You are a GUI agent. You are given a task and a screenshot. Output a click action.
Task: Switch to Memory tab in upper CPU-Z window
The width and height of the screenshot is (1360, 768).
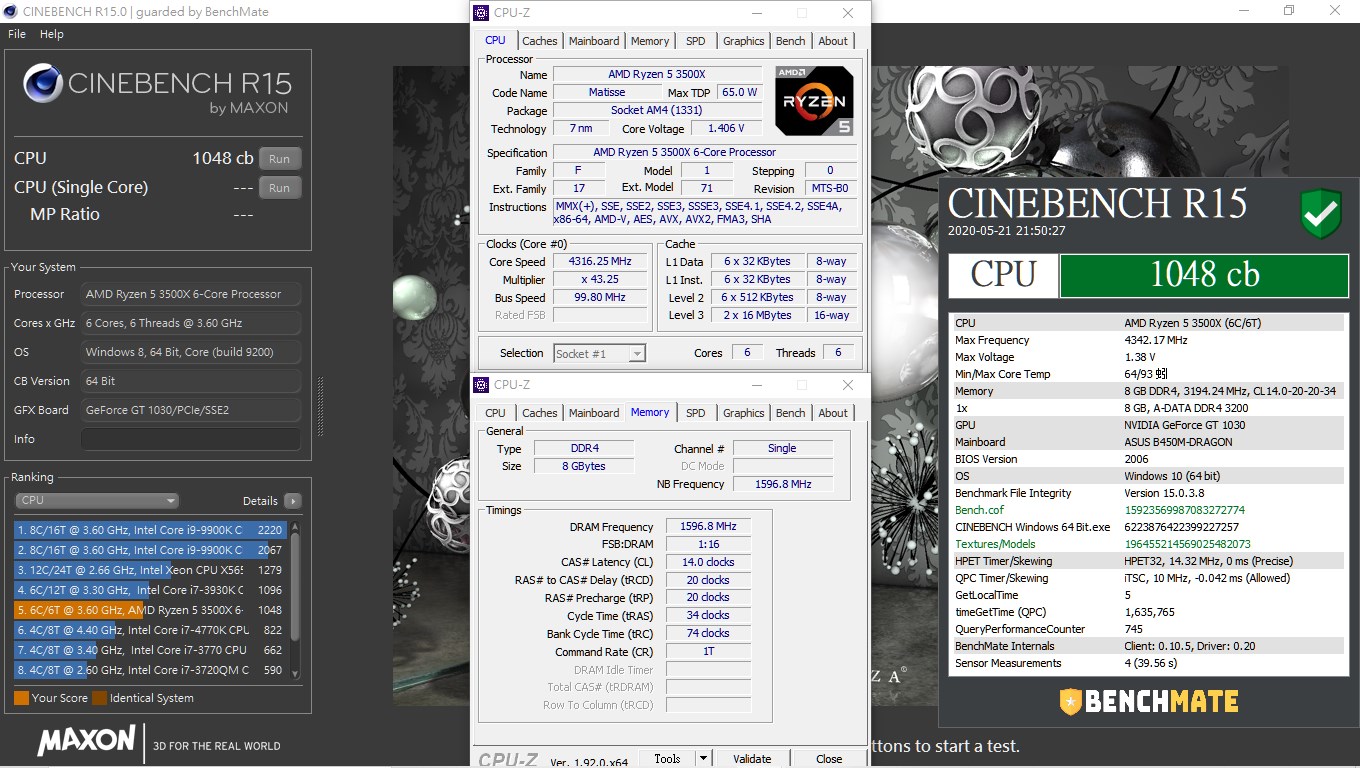point(650,41)
